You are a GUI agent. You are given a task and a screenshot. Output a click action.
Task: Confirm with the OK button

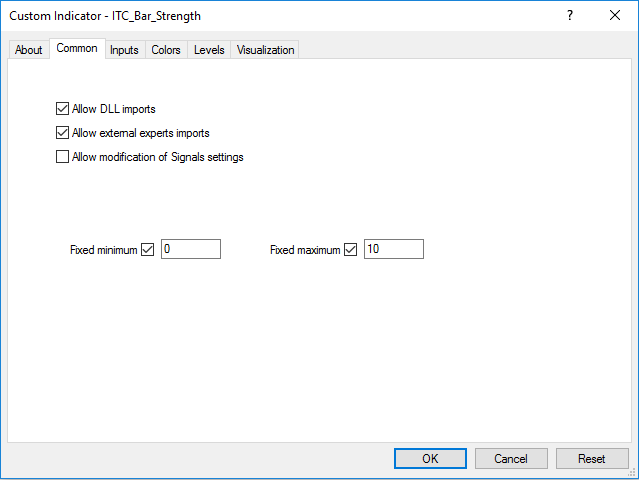tap(430, 458)
